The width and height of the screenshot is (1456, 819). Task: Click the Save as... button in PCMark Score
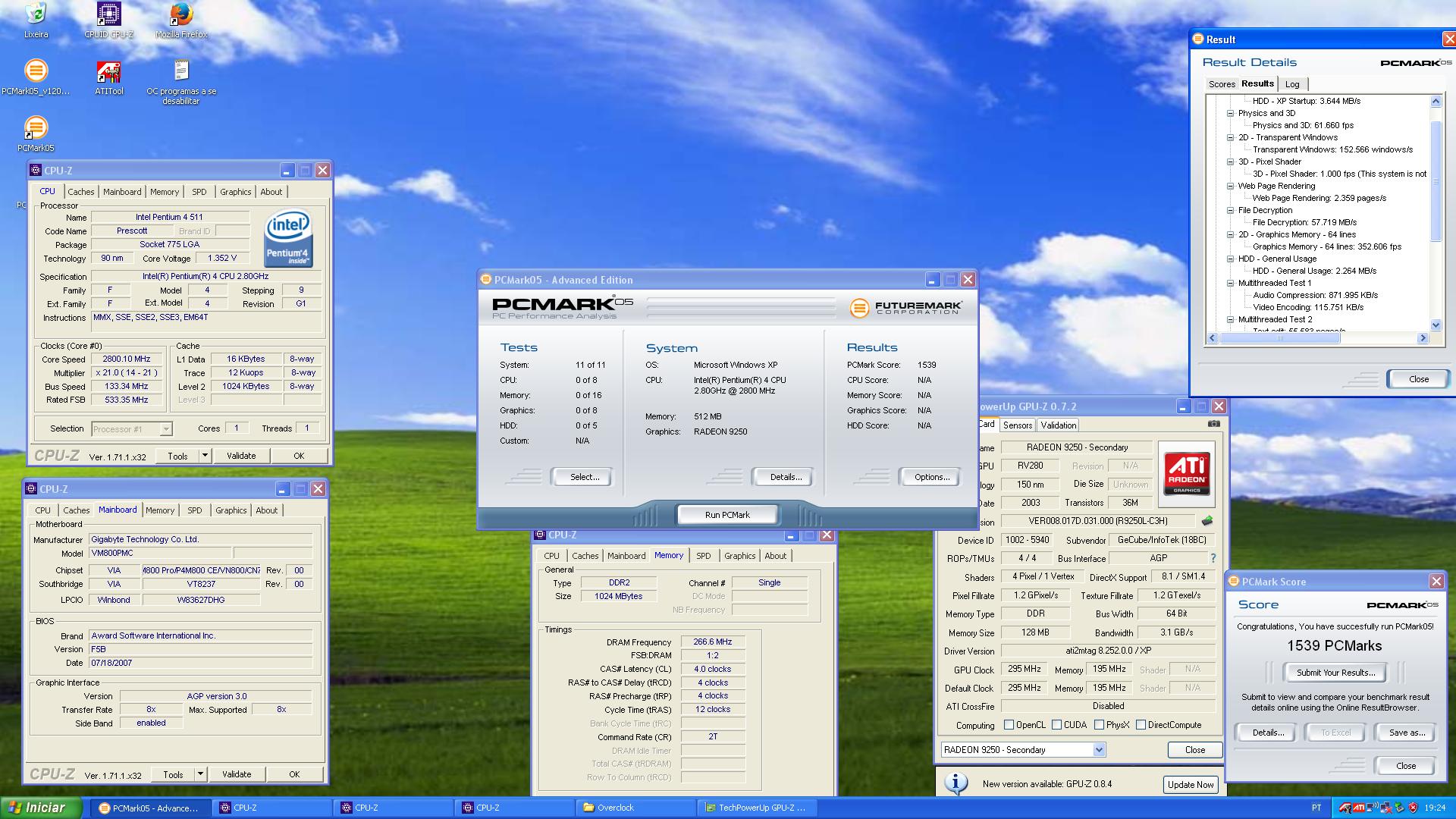1407,733
